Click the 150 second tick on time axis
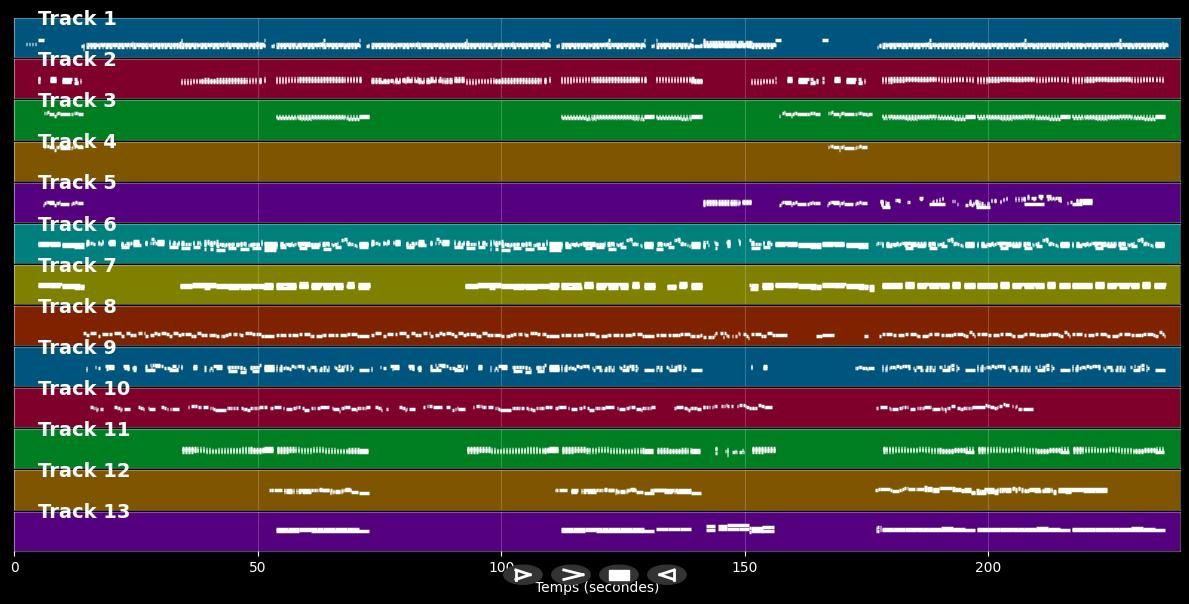The width and height of the screenshot is (1189, 604). click(745, 567)
